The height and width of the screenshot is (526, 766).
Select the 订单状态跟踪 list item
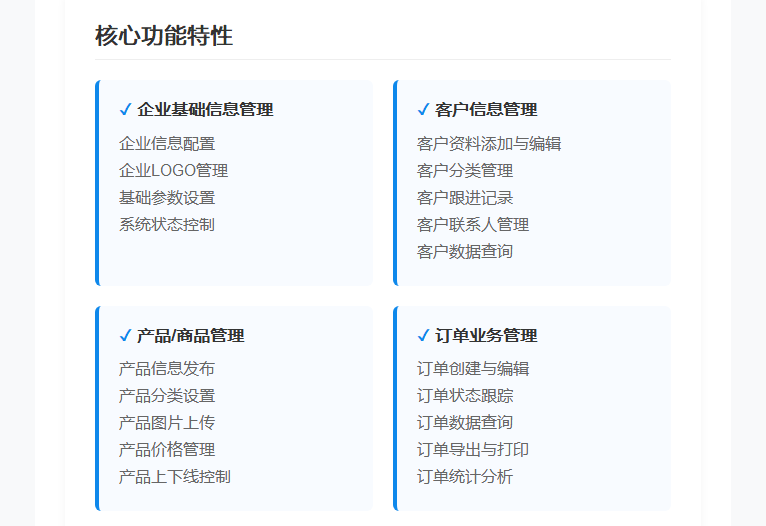pos(465,396)
